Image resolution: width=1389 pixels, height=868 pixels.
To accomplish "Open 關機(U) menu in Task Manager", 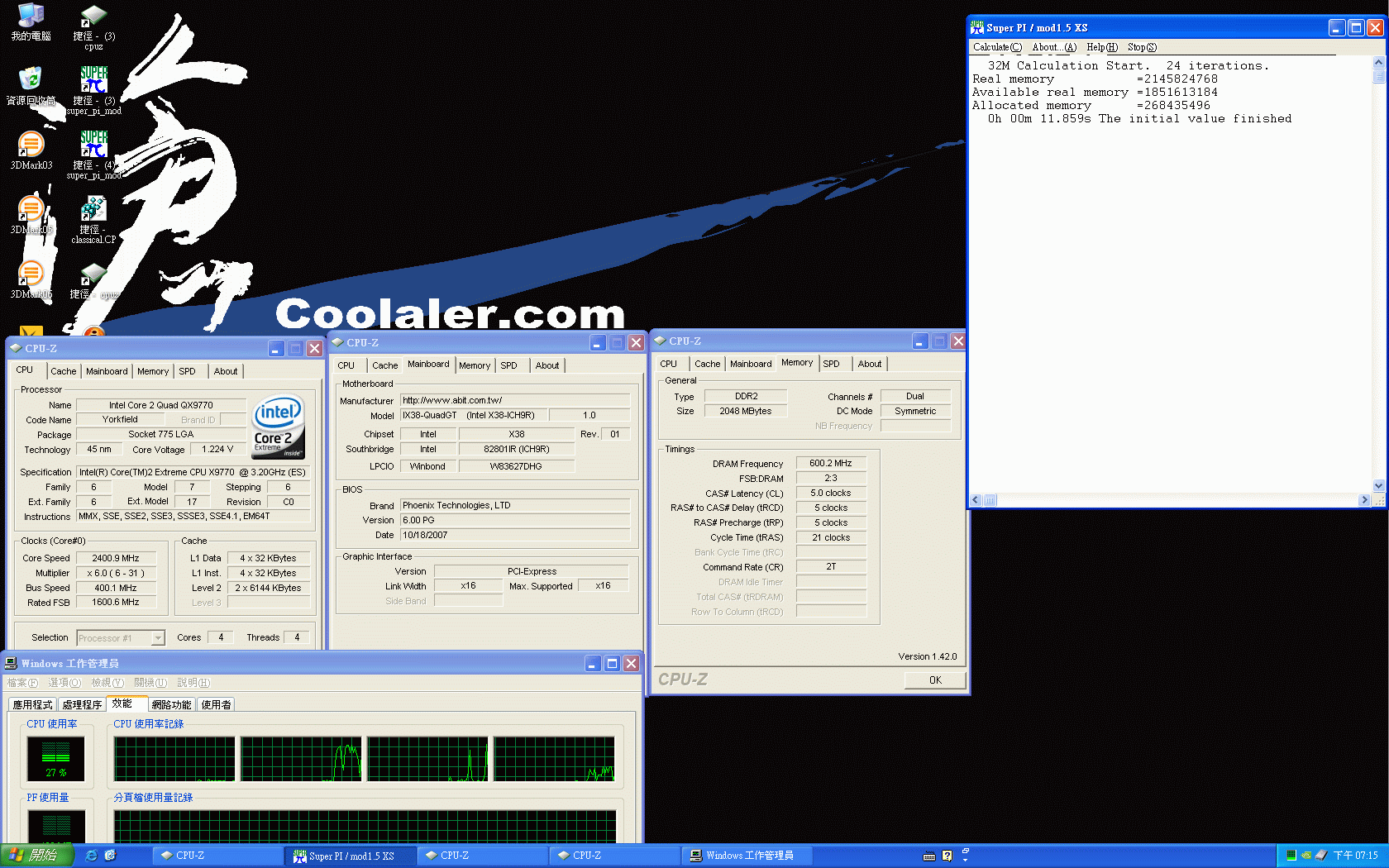I will tap(150, 683).
